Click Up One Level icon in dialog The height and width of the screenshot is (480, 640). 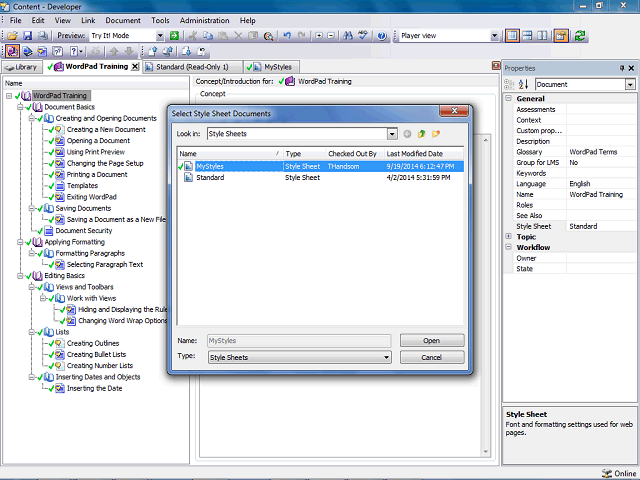point(421,134)
